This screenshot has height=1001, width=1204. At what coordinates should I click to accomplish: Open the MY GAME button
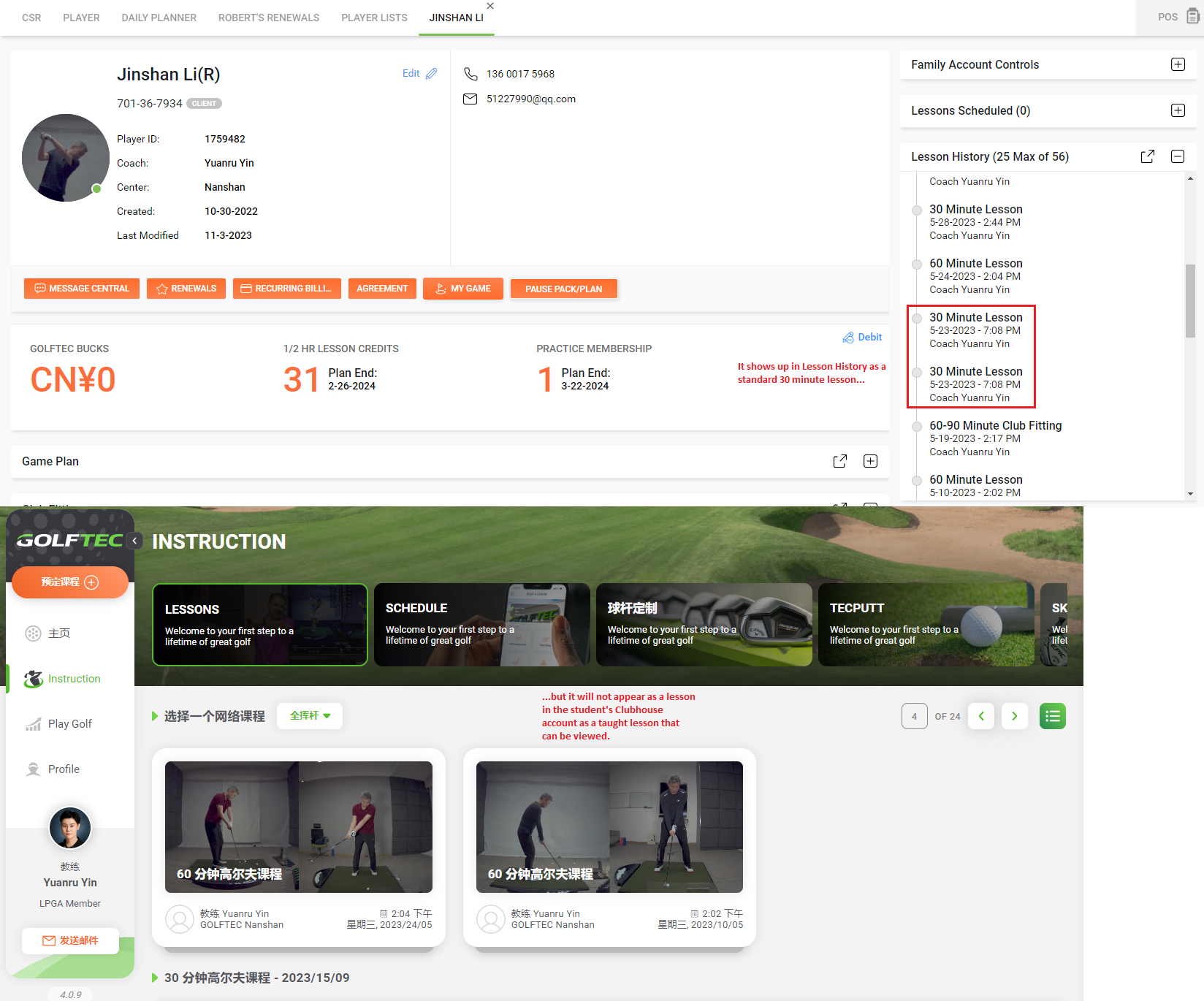(x=463, y=289)
